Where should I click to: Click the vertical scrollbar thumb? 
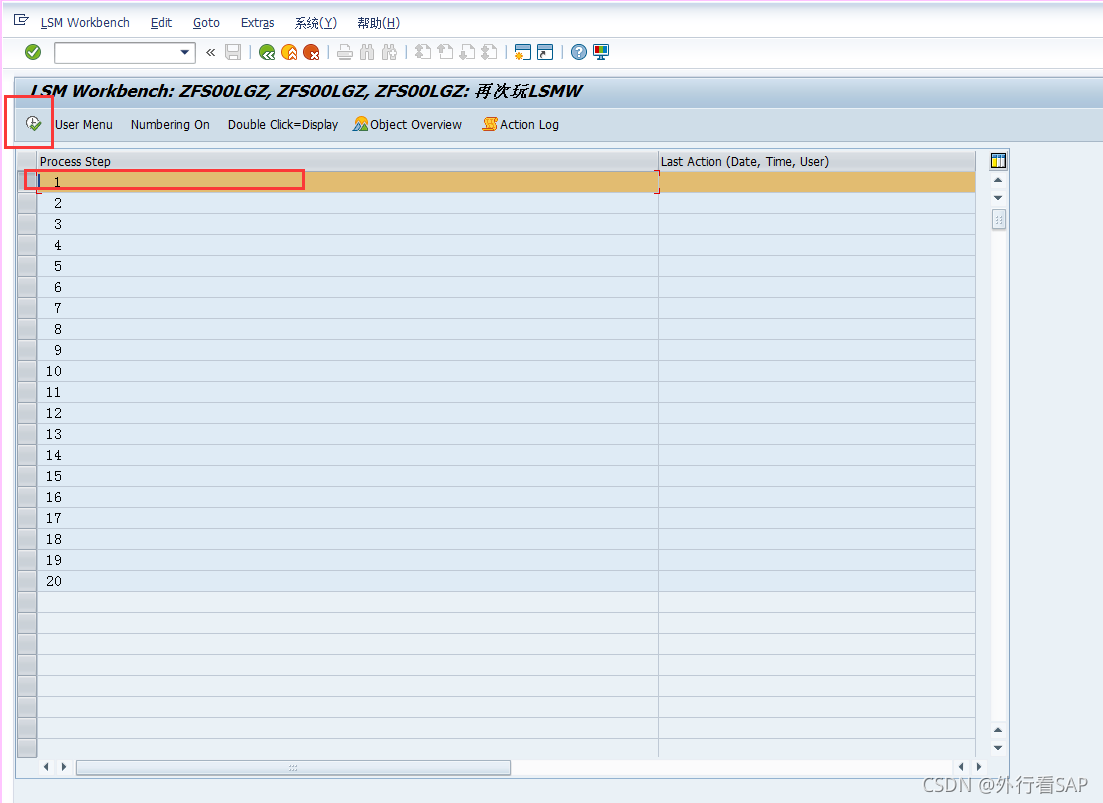coord(999,220)
